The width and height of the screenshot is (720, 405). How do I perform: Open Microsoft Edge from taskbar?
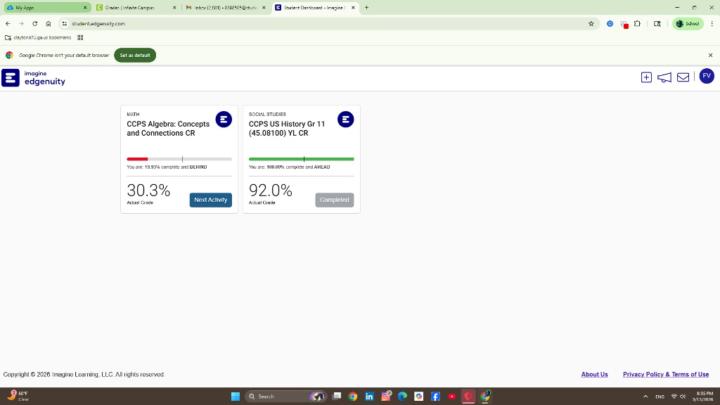click(x=402, y=396)
